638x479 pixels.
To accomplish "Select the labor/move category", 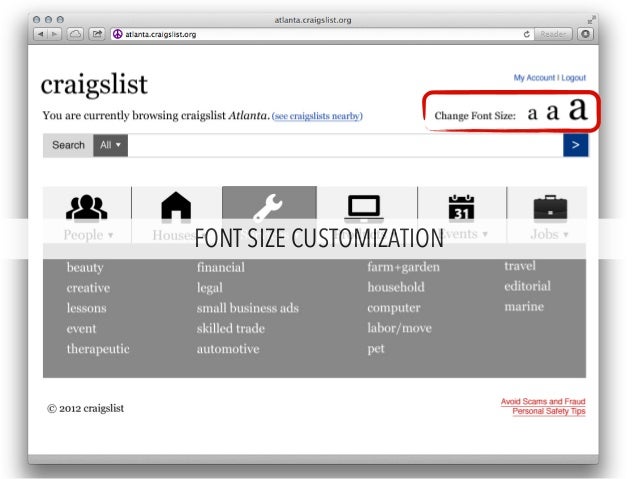I will click(399, 328).
